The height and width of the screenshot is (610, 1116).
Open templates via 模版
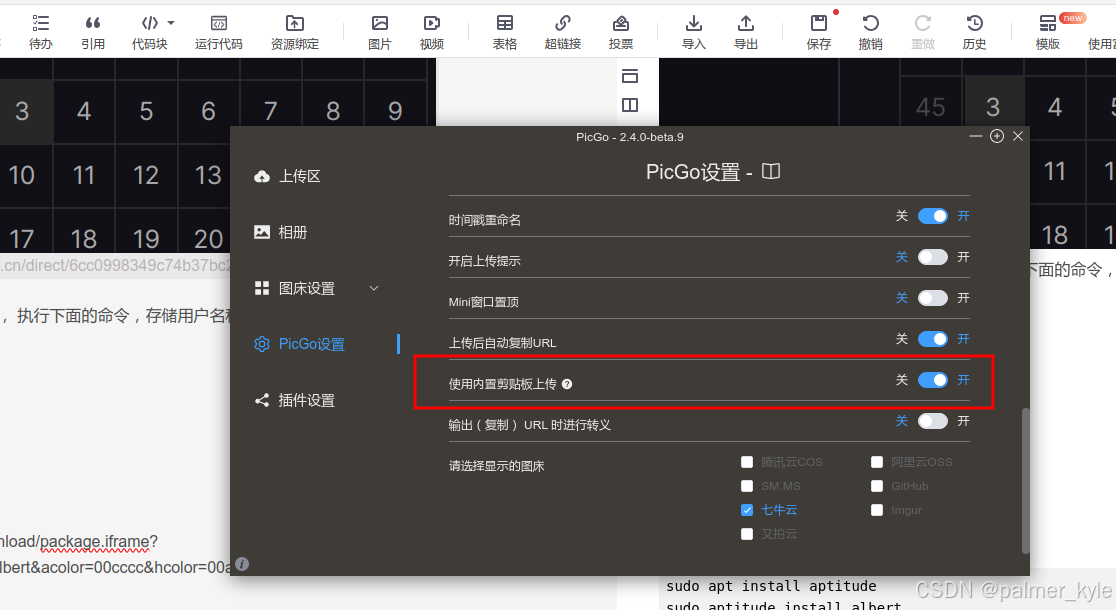(1048, 33)
